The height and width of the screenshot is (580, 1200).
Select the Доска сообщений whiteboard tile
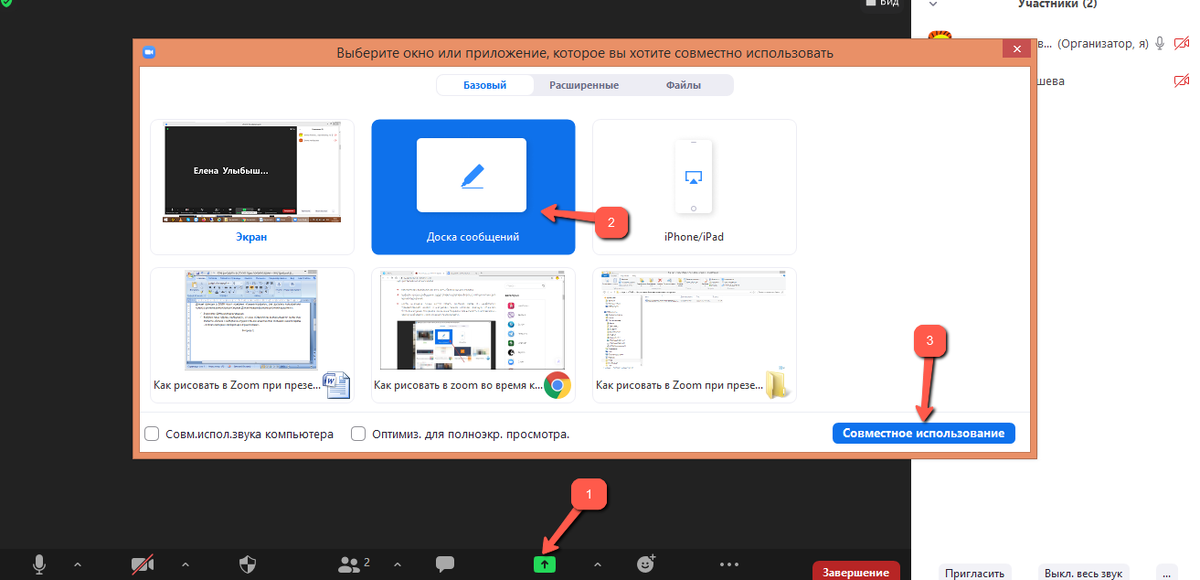(x=473, y=187)
